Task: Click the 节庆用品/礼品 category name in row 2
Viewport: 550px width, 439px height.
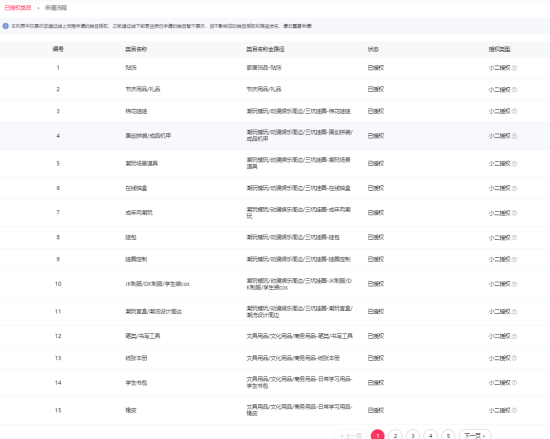Action: click(x=143, y=89)
